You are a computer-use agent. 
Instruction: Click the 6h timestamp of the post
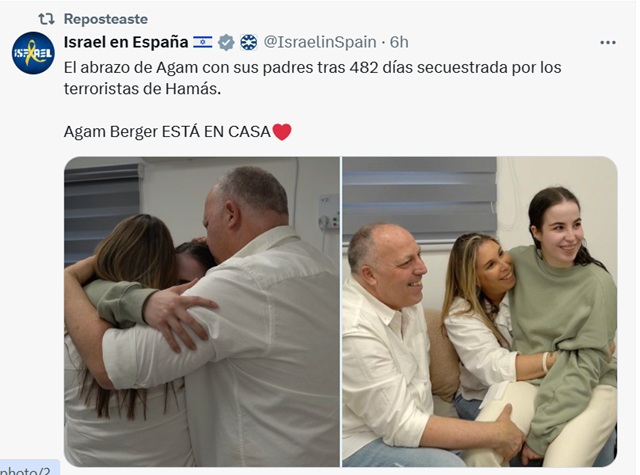(399, 42)
